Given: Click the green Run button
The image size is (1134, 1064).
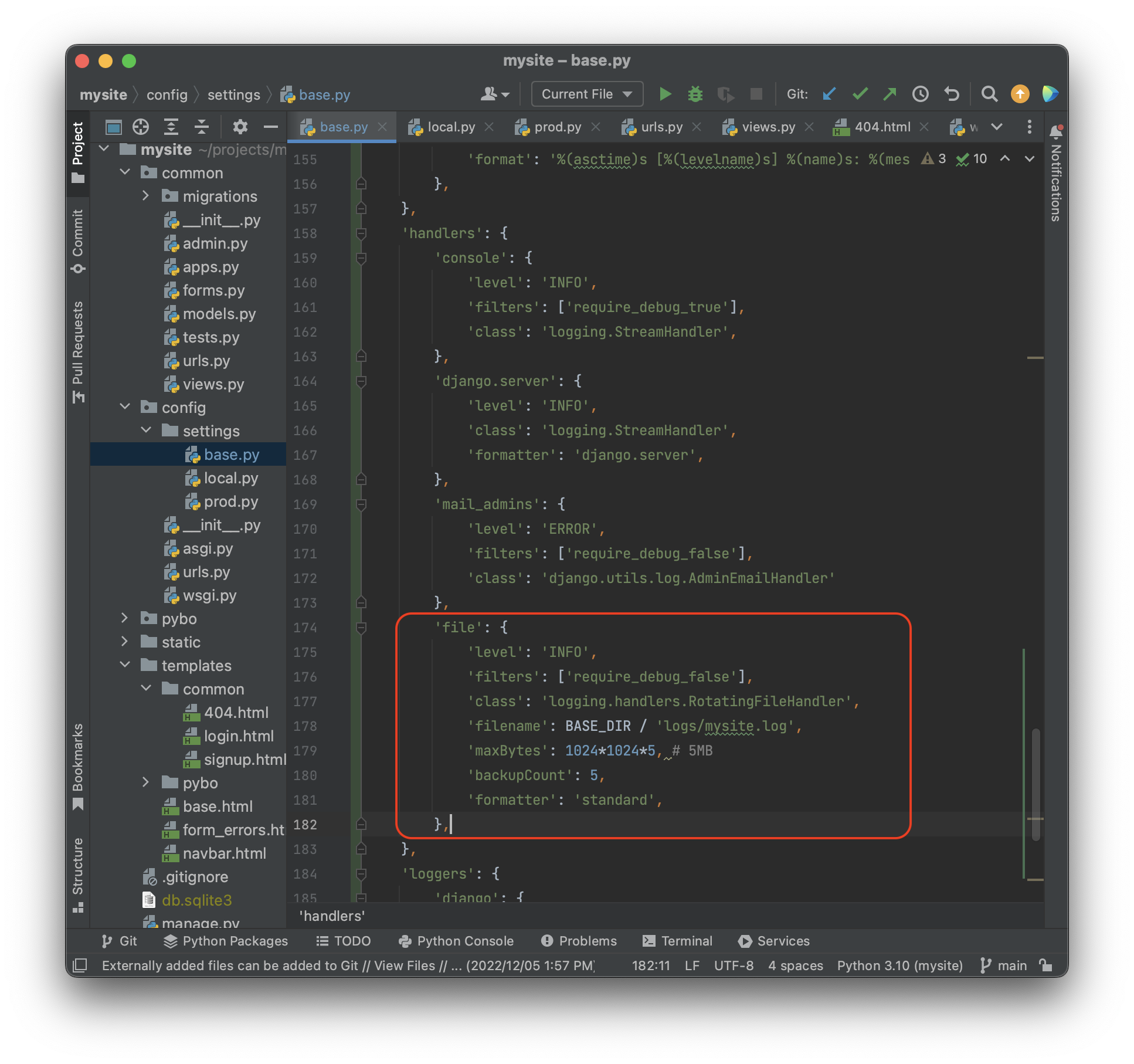Looking at the screenshot, I should pyautogui.click(x=665, y=94).
